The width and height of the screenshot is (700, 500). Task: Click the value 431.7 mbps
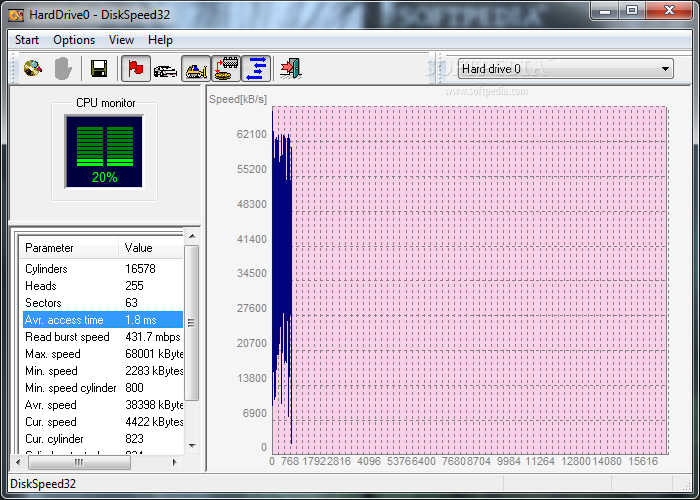tap(153, 337)
